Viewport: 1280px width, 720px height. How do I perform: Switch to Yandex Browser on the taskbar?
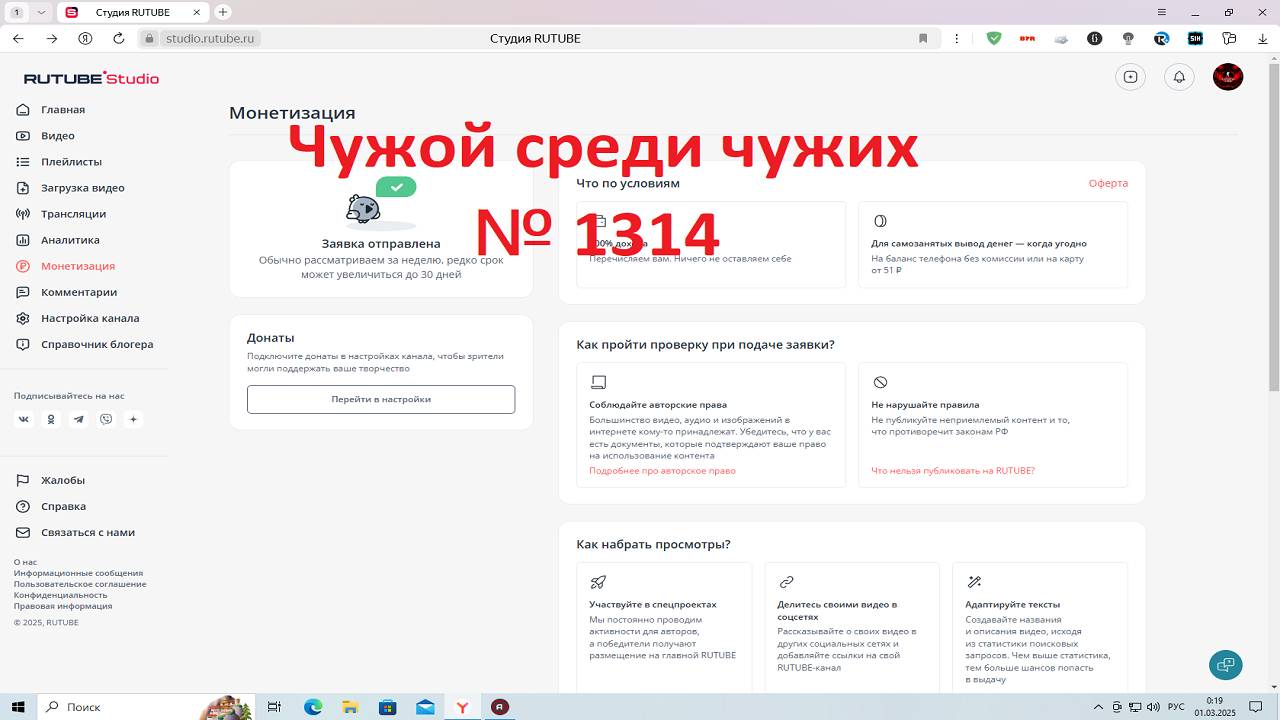click(x=462, y=707)
